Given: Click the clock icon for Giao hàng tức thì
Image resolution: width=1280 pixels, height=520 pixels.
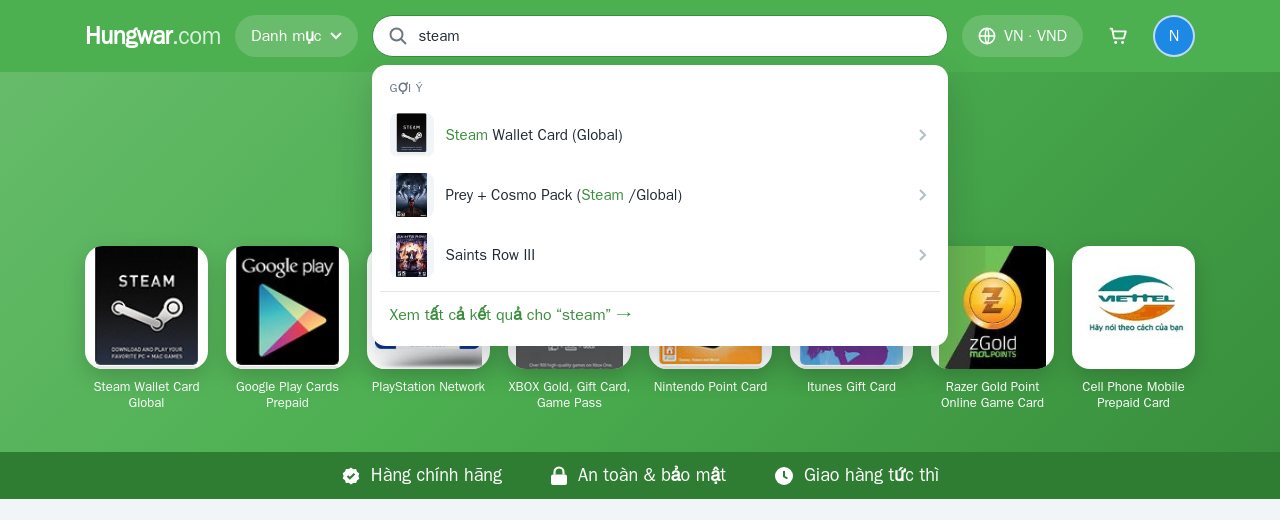Looking at the screenshot, I should point(784,476).
